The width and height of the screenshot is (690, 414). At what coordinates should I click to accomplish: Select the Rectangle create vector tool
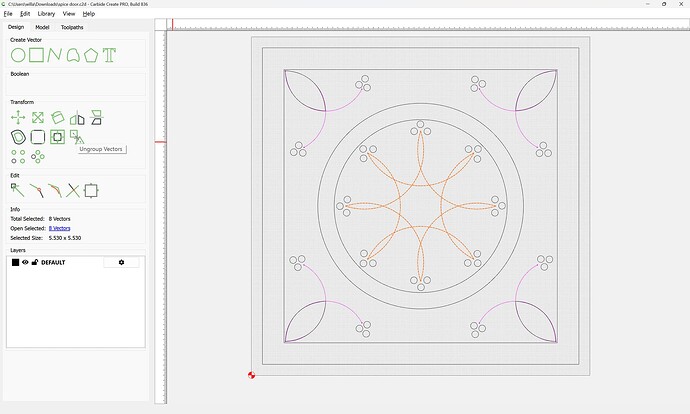tap(36, 55)
